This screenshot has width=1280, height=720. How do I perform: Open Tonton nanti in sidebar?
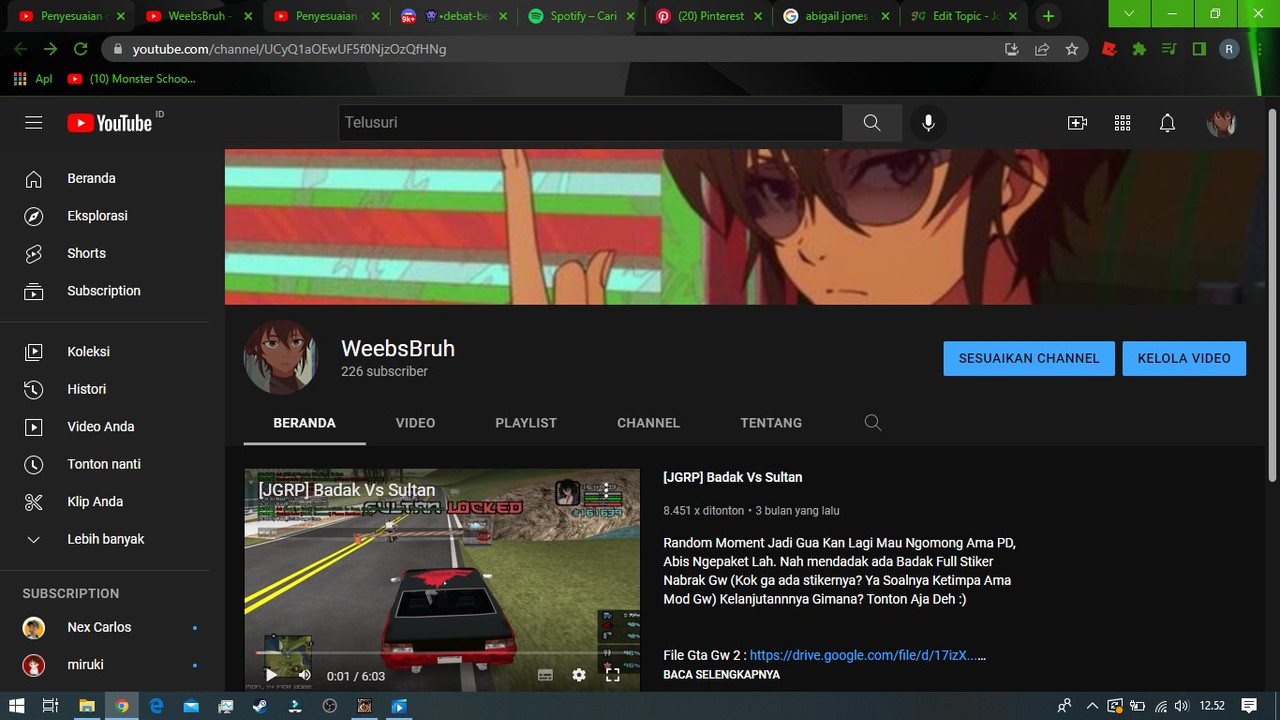(105, 464)
